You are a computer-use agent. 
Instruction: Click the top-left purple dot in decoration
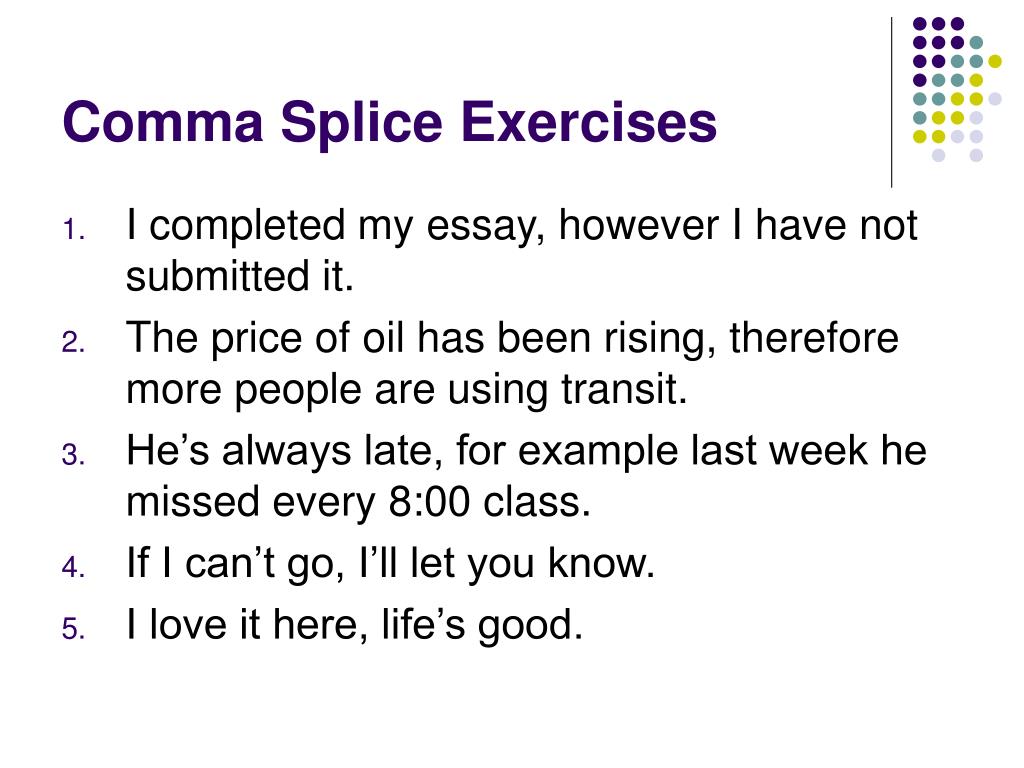coord(920,24)
